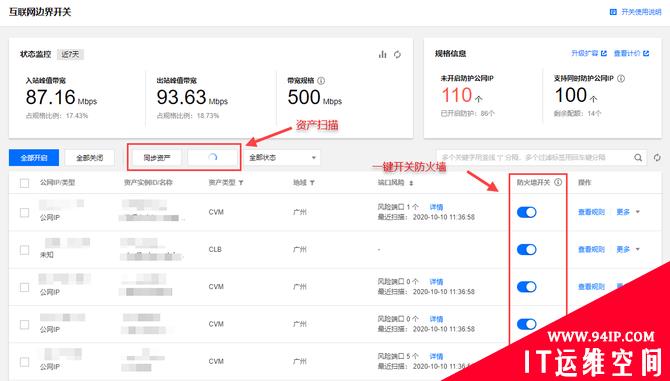Click the 公网IP/类型 column header
This screenshot has height=381, width=670.
click(x=57, y=182)
